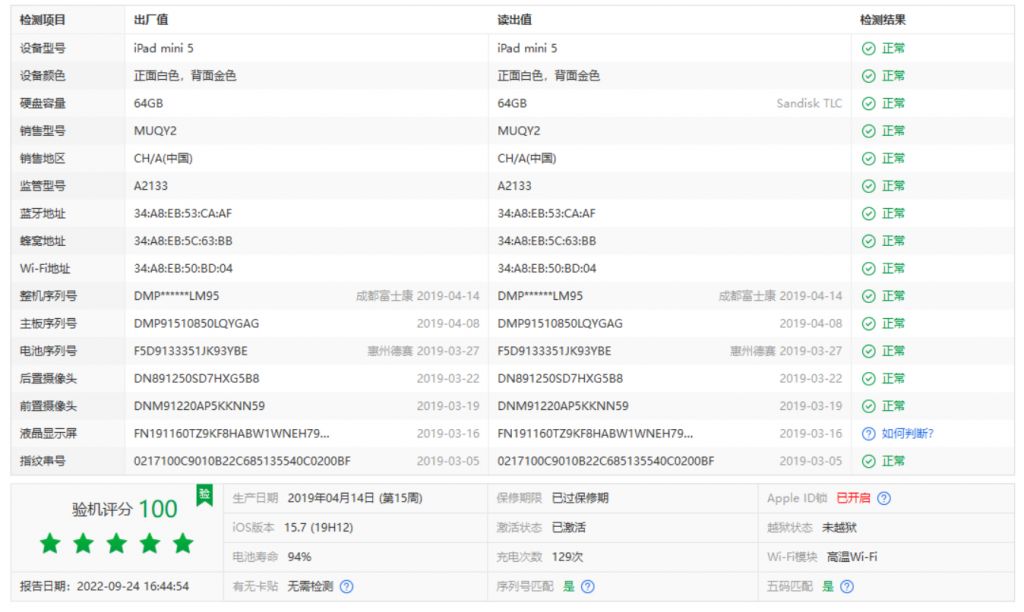
Task: Click the 检测结果 column header
Action: pos(880,18)
